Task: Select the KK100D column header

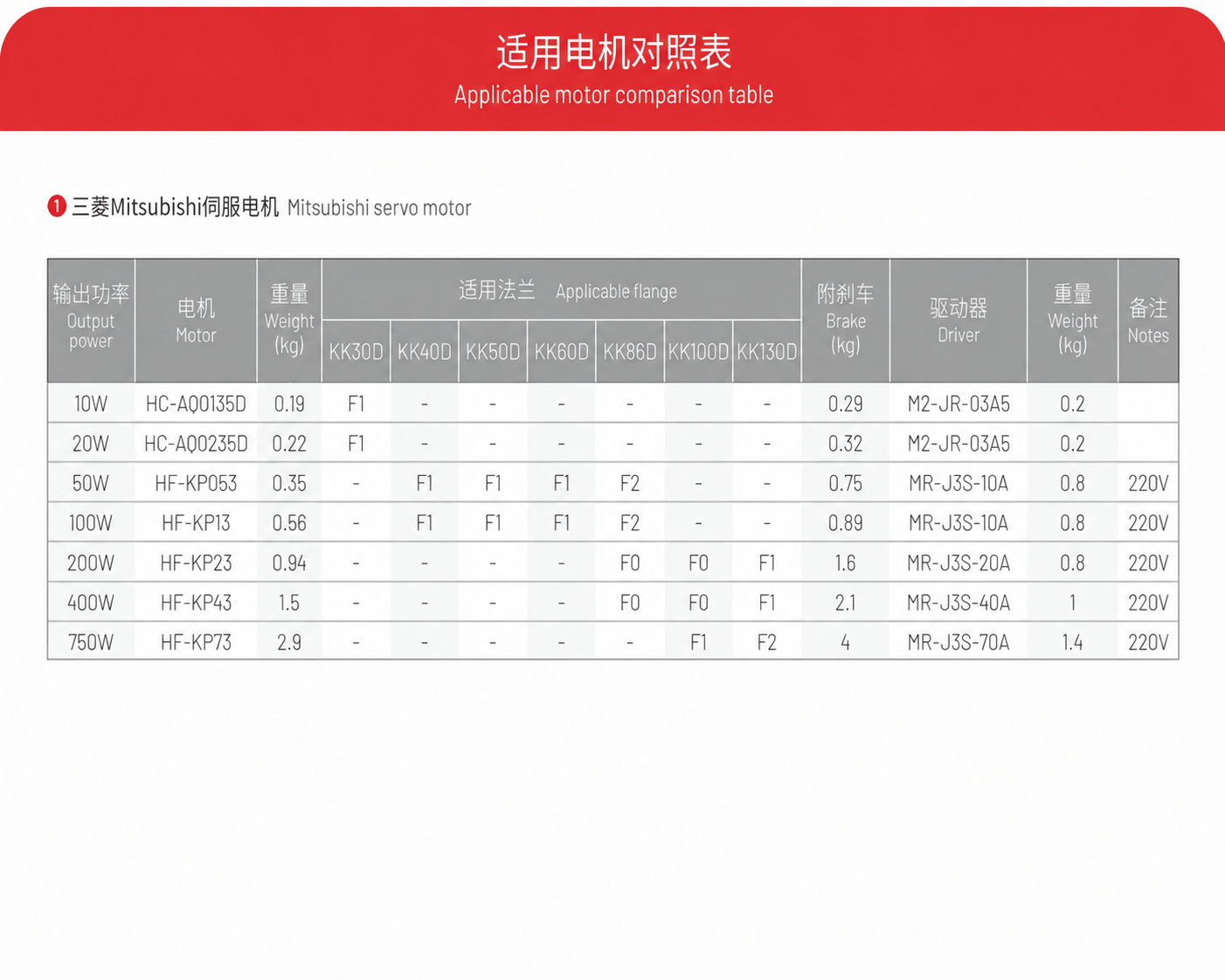Action: (x=698, y=351)
